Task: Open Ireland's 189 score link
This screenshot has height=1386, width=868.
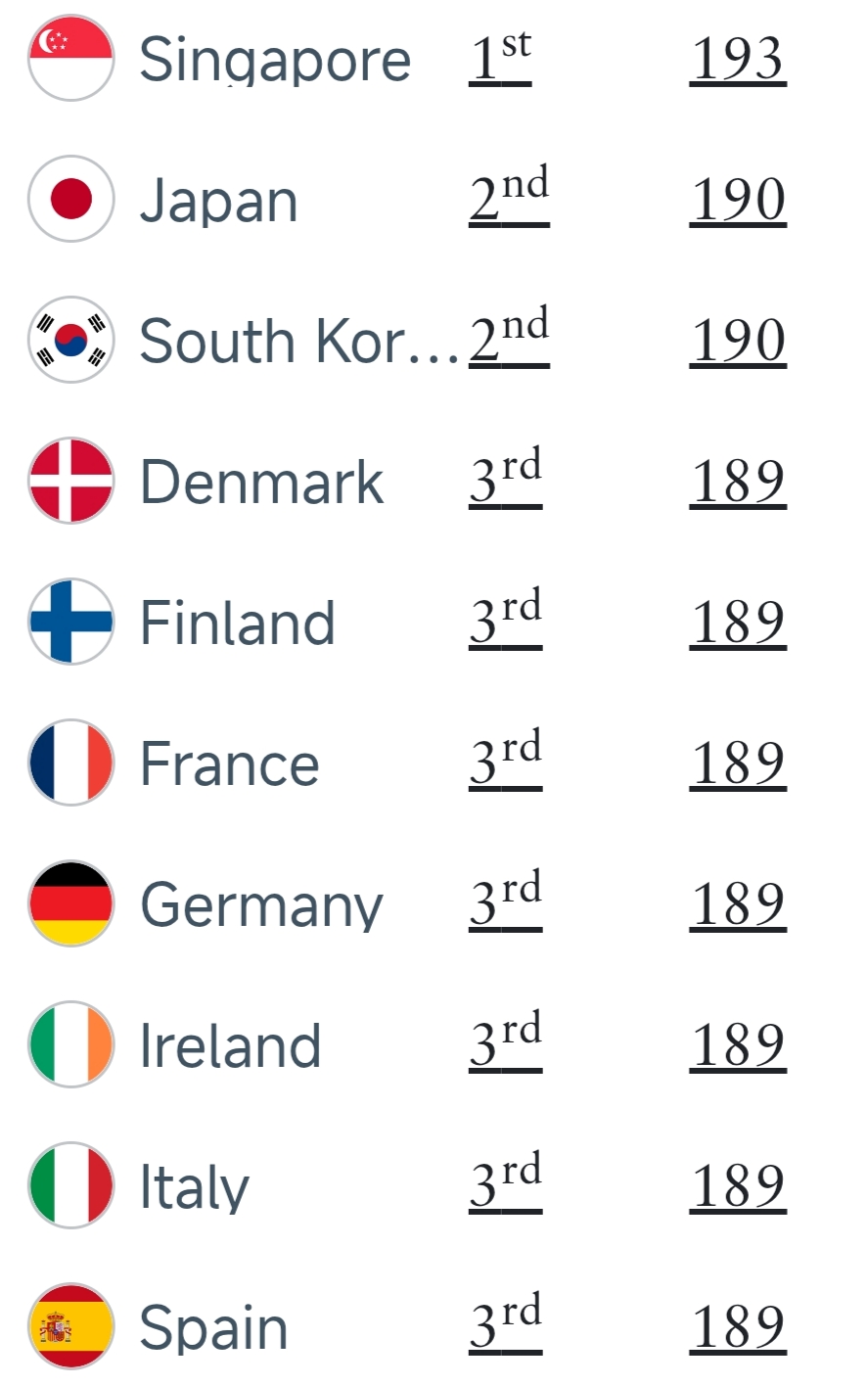Action: coord(738,1044)
